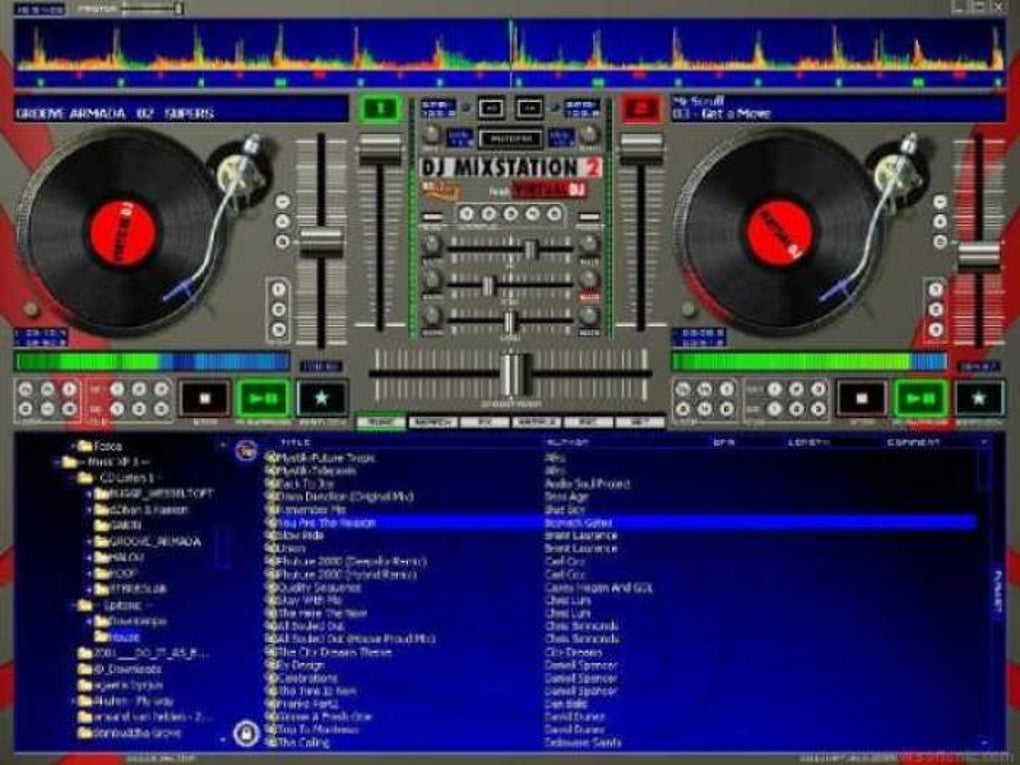Click the left deck title display GROOVE ARMADA
1020x765 pixels.
point(181,109)
